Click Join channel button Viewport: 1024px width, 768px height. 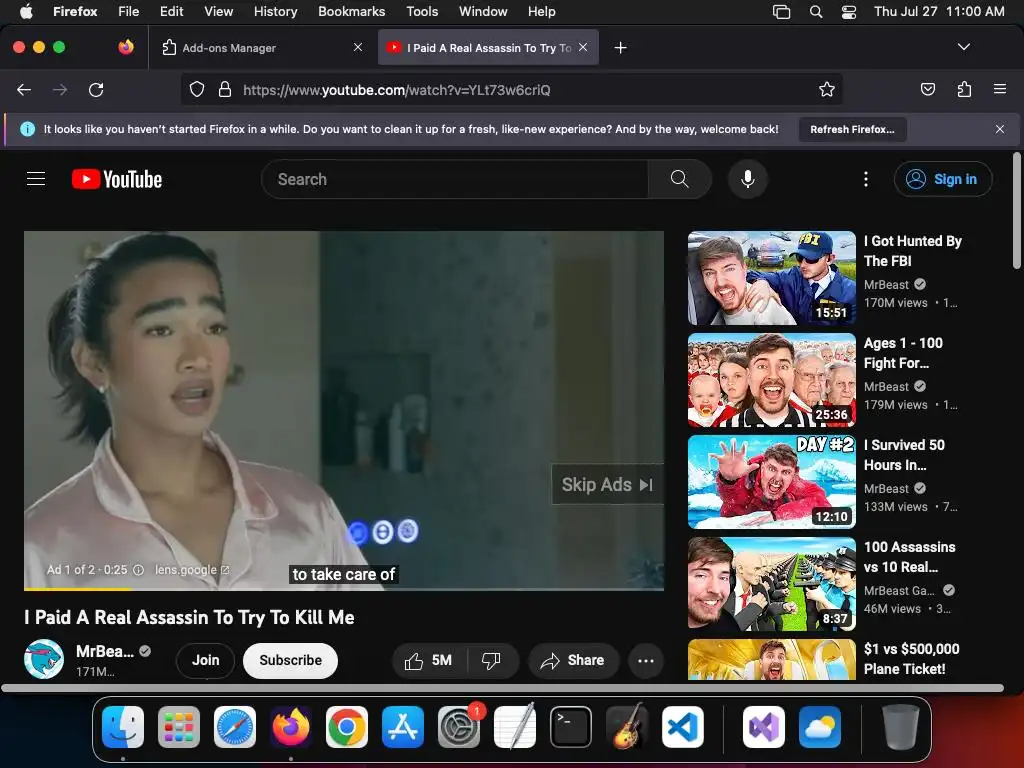pos(206,661)
